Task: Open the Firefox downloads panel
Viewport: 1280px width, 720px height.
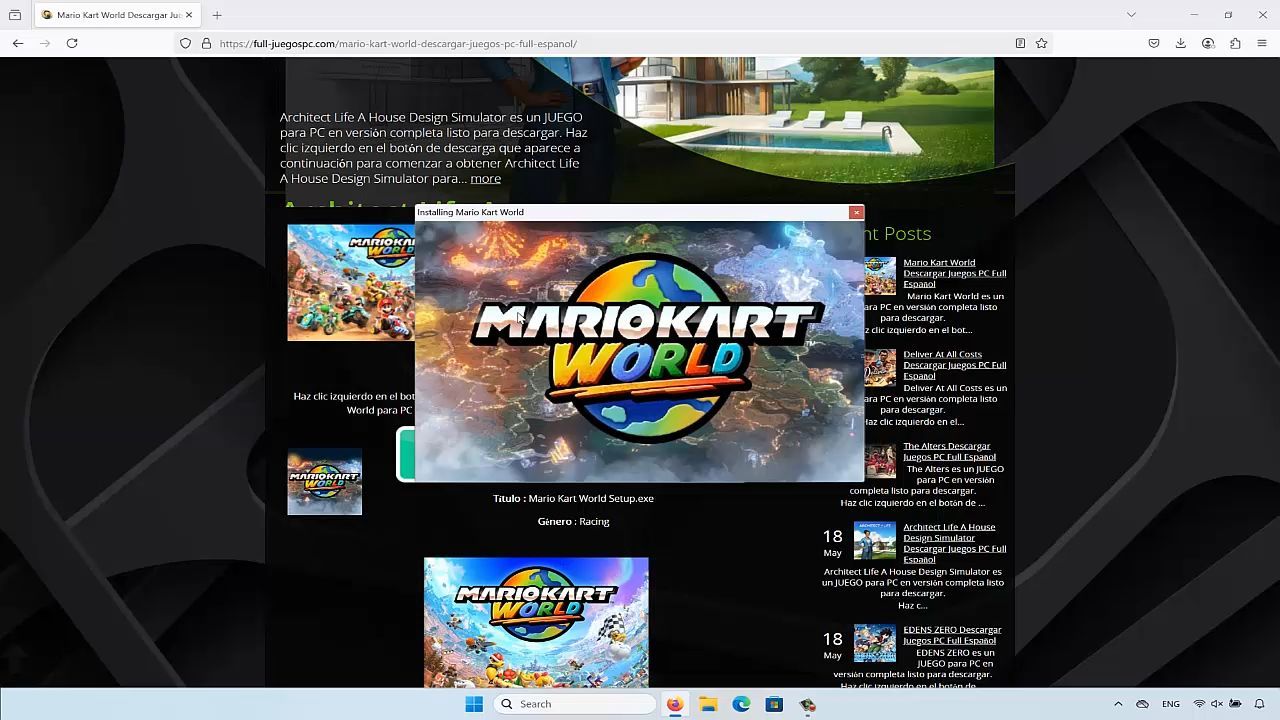Action: click(x=1181, y=43)
